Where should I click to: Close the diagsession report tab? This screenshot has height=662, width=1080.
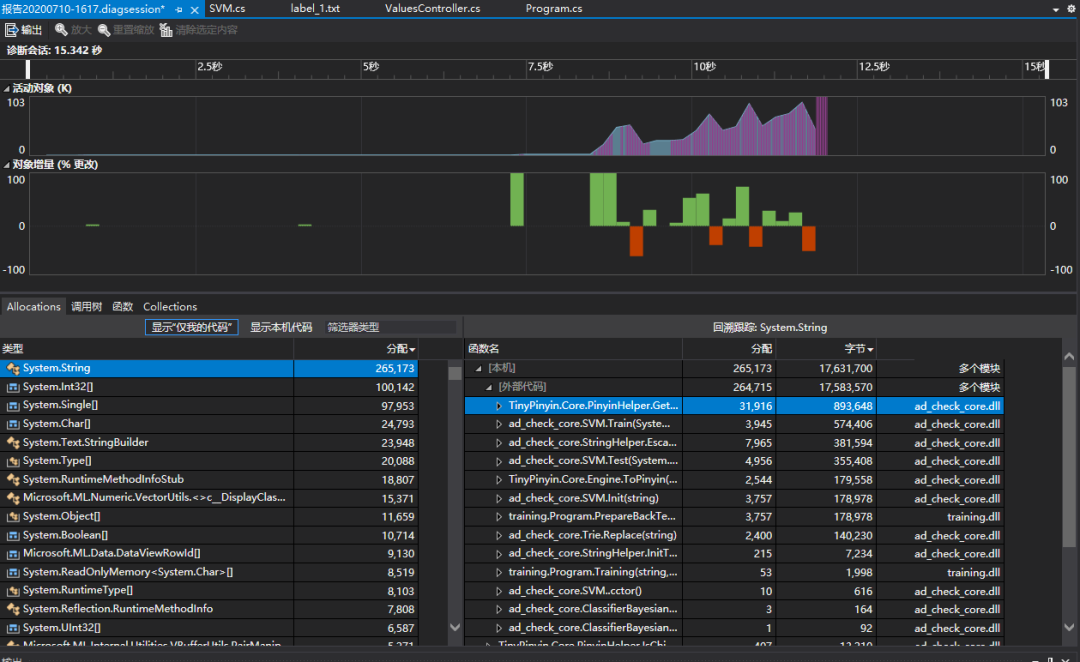click(x=194, y=9)
